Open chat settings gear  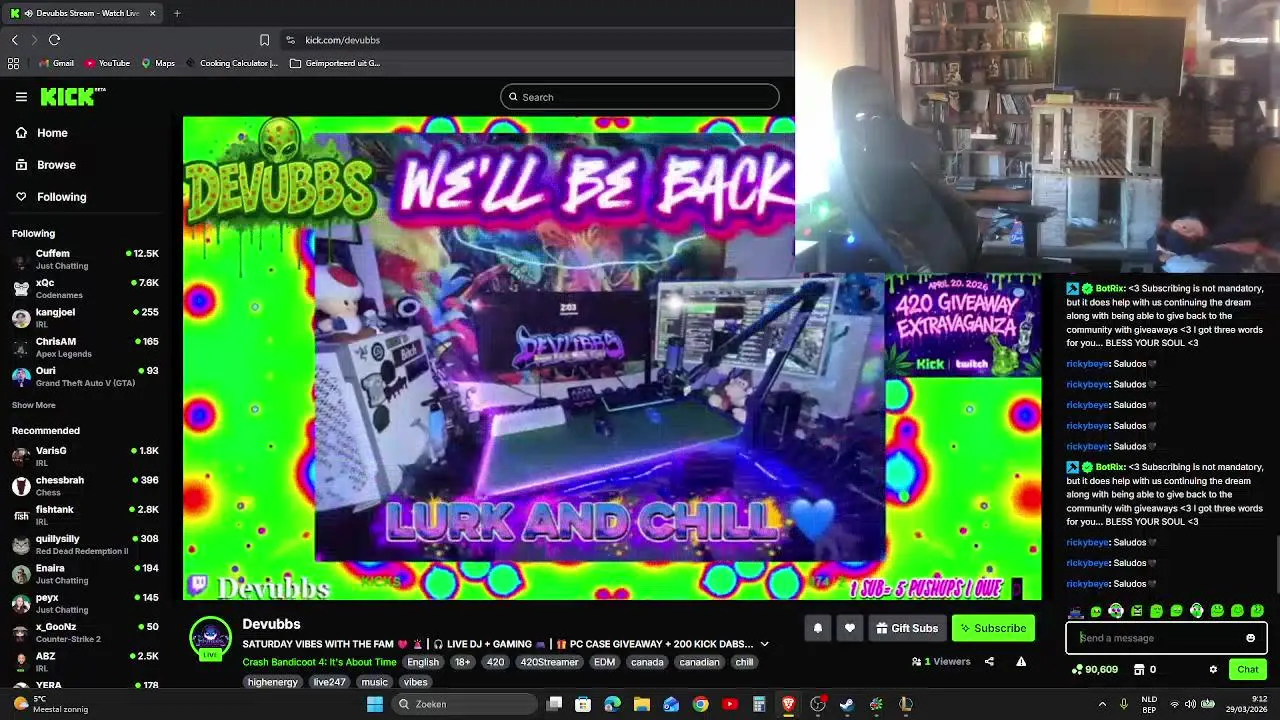pos(1213,669)
